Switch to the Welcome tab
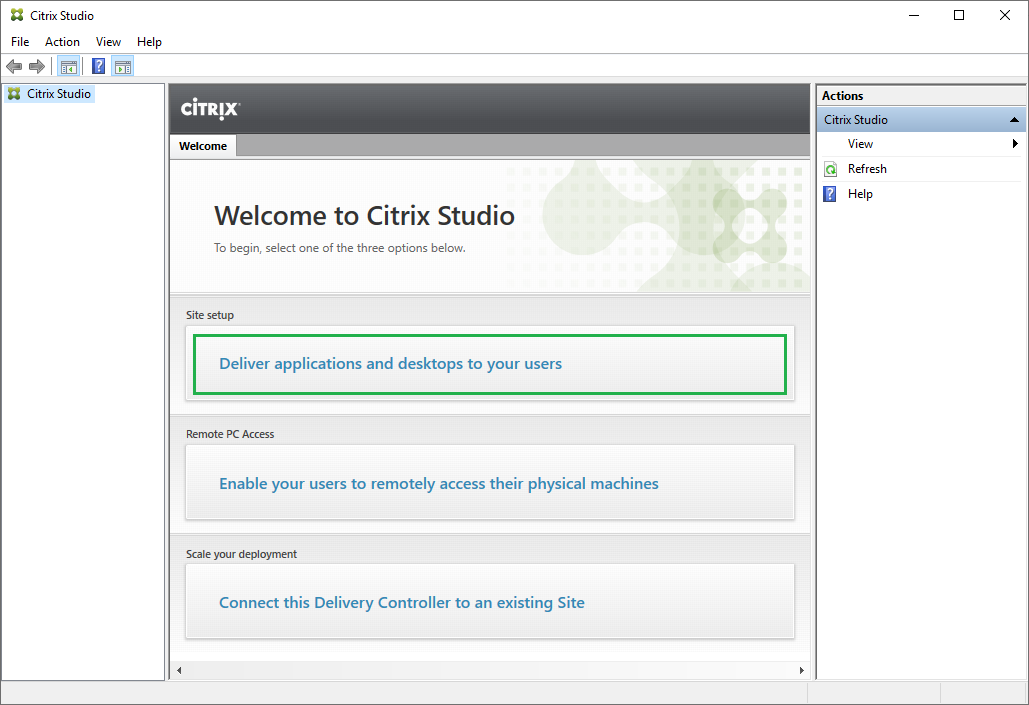1029x705 pixels. pos(202,145)
